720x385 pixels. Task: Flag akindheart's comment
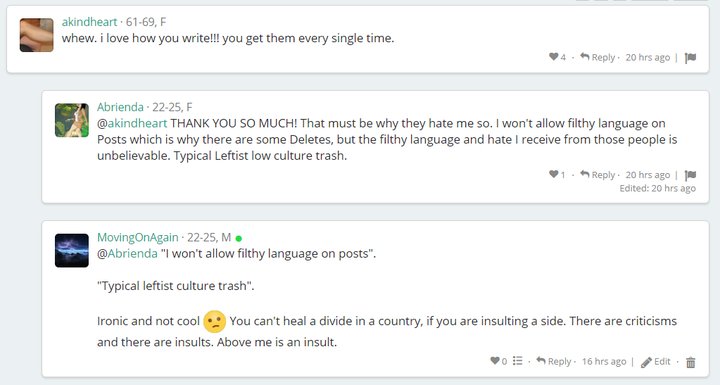click(690, 58)
